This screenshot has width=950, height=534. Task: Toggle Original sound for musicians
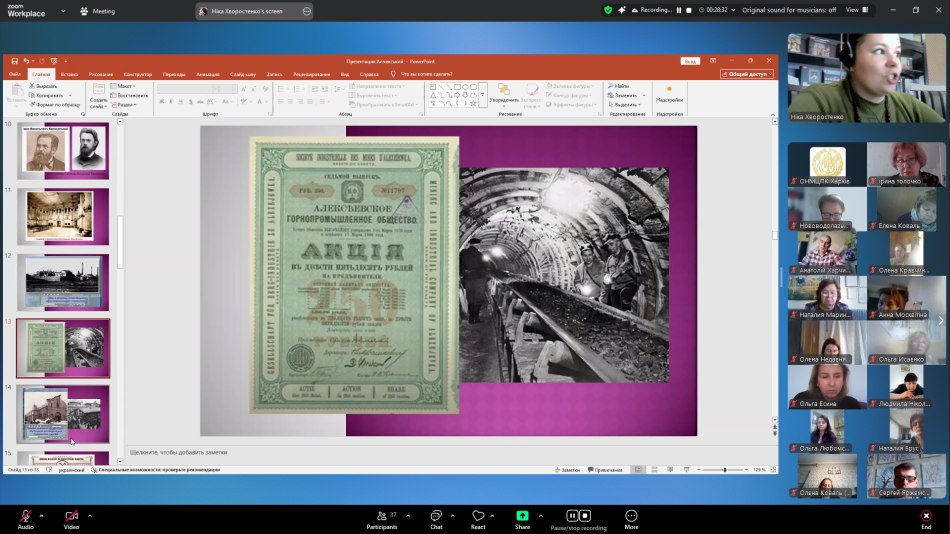(x=790, y=10)
